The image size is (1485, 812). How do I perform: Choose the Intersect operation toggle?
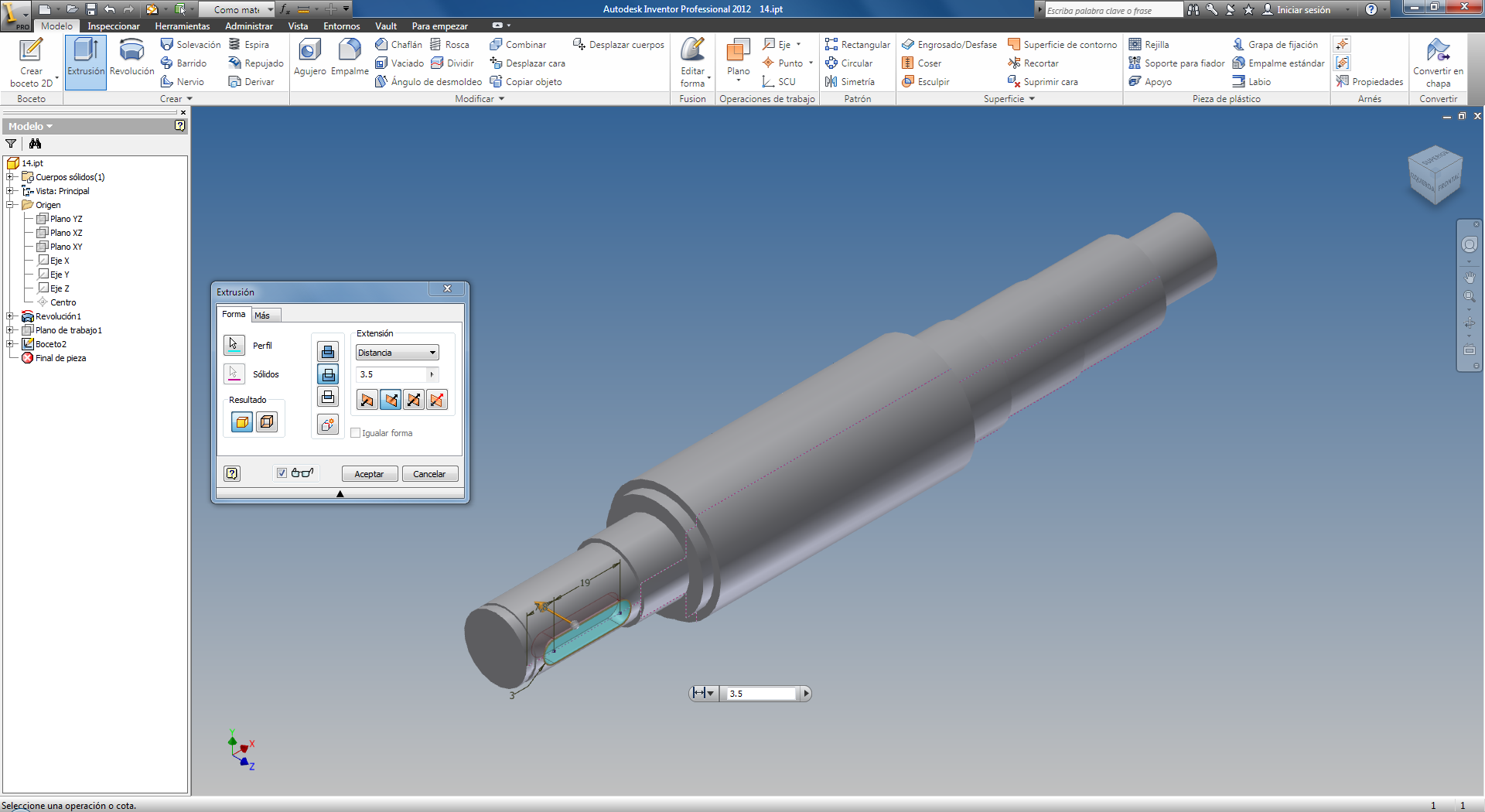click(x=328, y=397)
